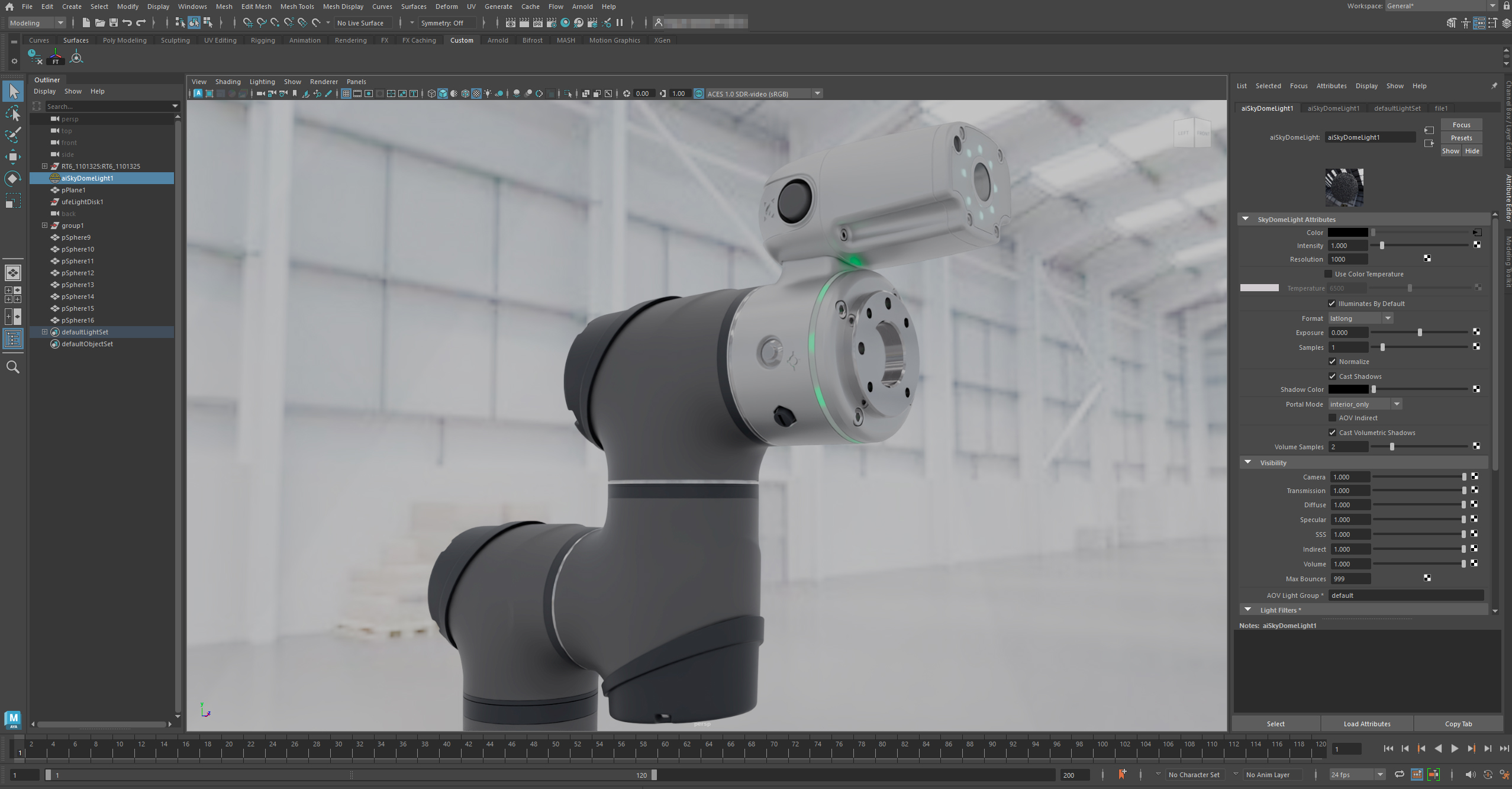Go to end of playback range
The image size is (1512, 789).
(1504, 749)
